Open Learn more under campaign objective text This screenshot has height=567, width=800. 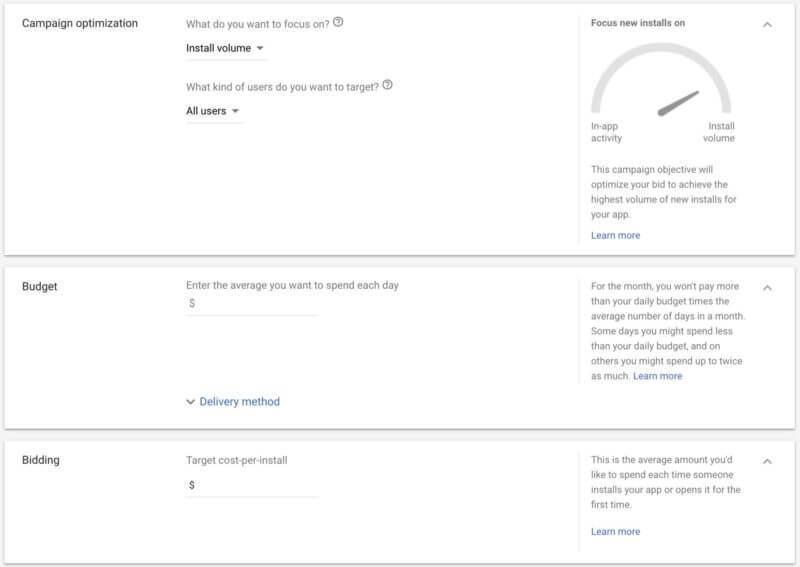click(615, 235)
